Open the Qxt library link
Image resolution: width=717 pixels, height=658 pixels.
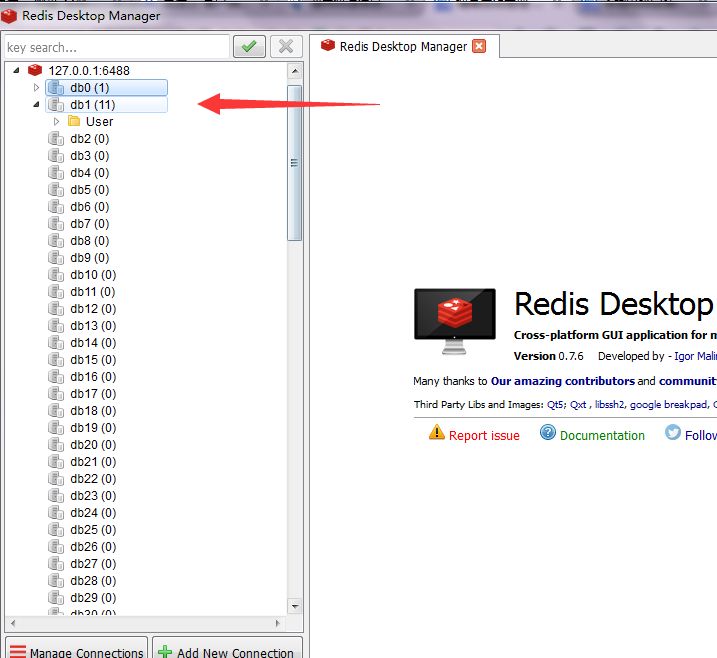pyautogui.click(x=578, y=405)
